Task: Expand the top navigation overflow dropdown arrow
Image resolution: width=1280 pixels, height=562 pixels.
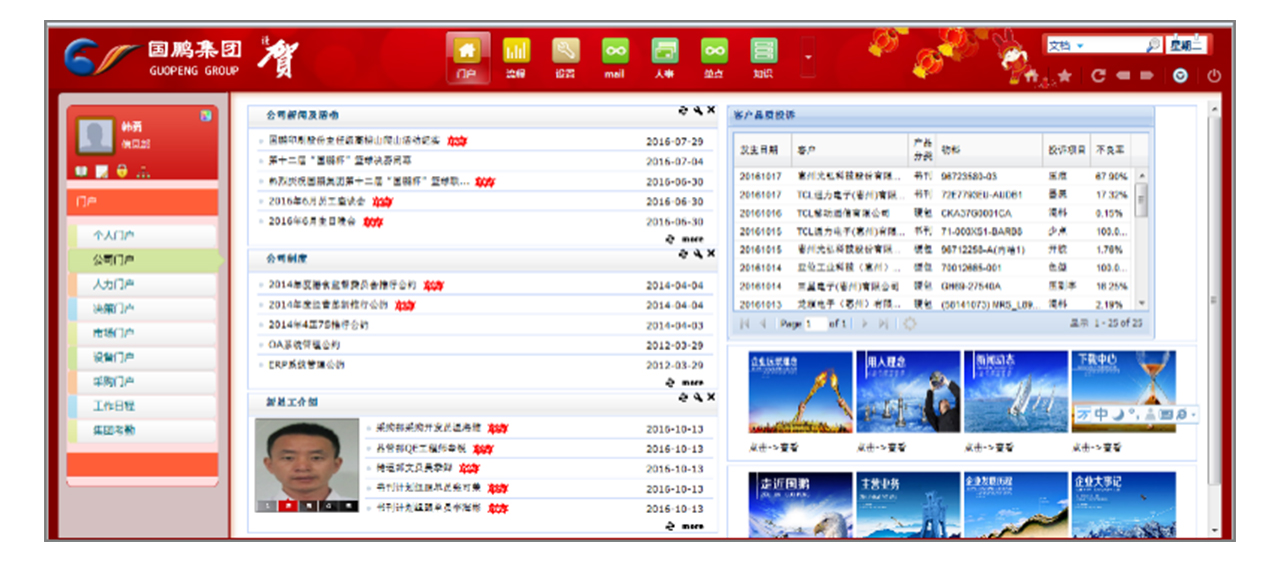Action: click(x=808, y=58)
